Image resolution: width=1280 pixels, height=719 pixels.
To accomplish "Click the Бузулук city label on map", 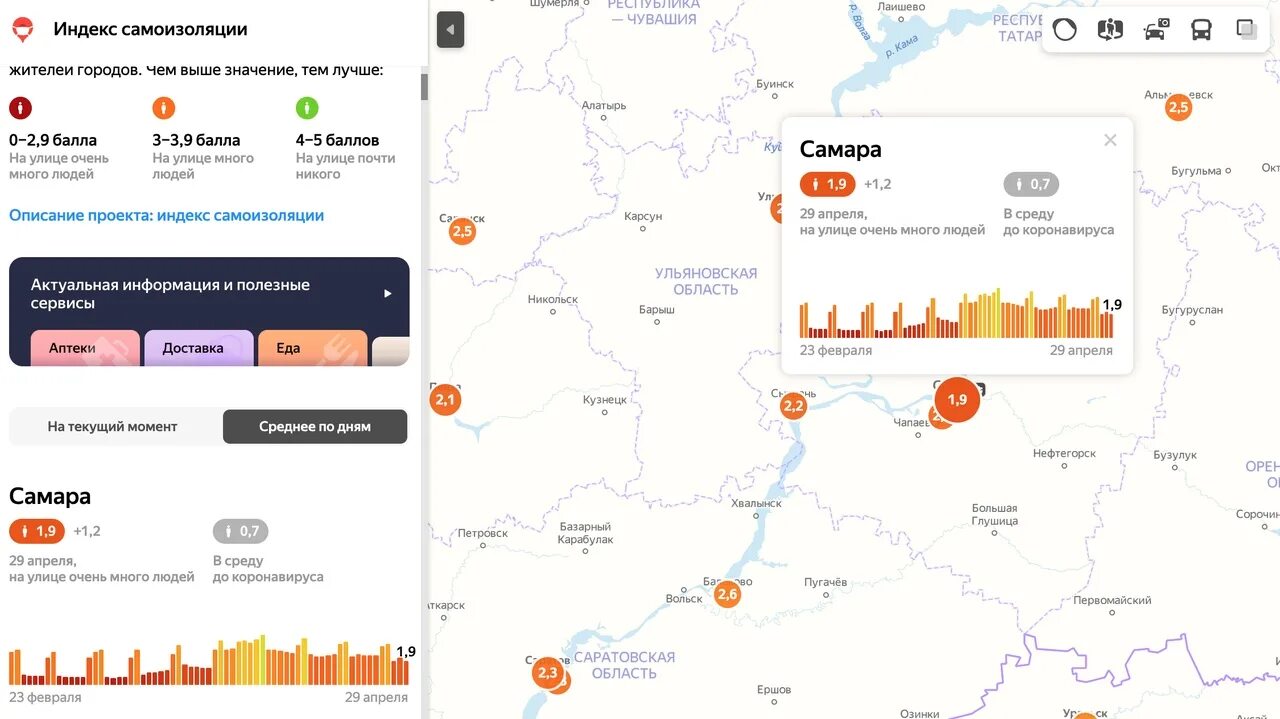I will pos(1175,455).
